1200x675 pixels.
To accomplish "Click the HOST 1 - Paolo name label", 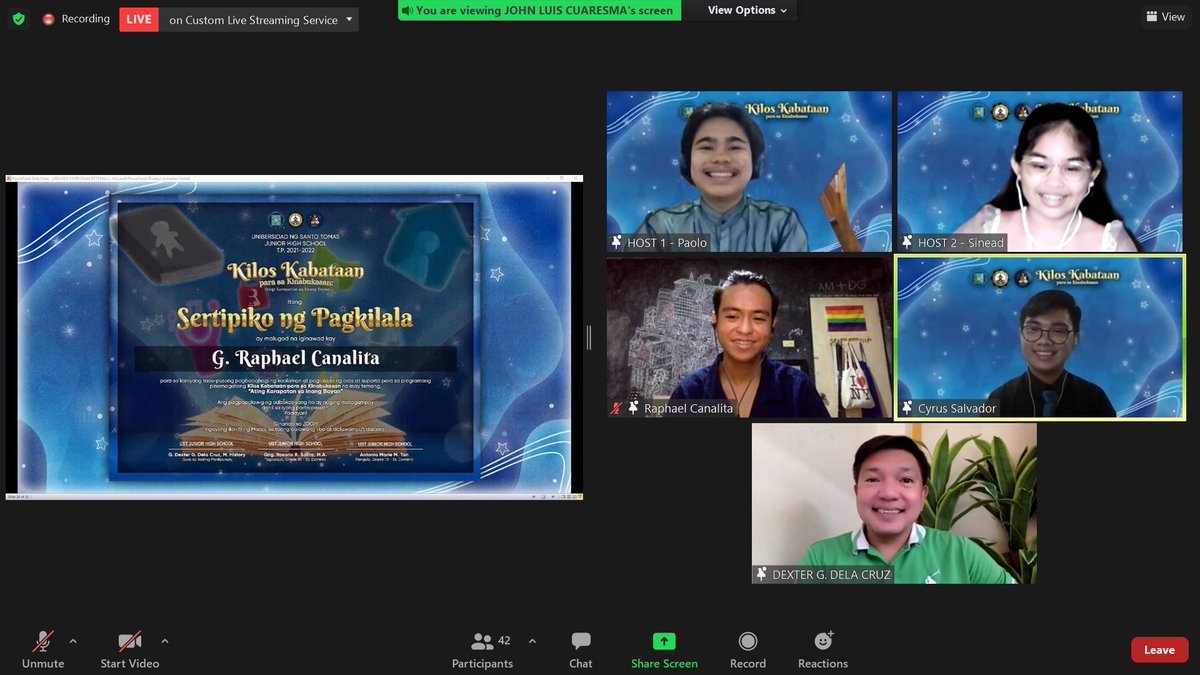I will point(667,243).
